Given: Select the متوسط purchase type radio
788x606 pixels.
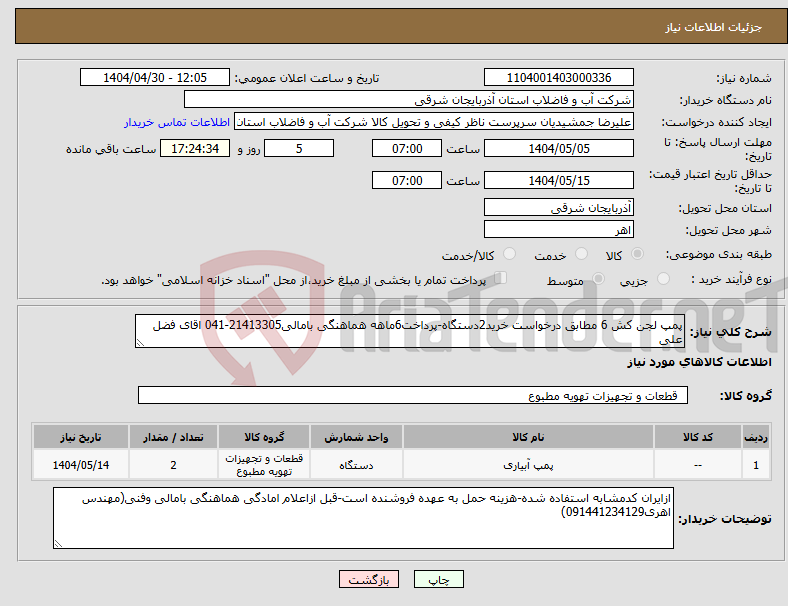Looking at the screenshot, I should (x=598, y=279).
